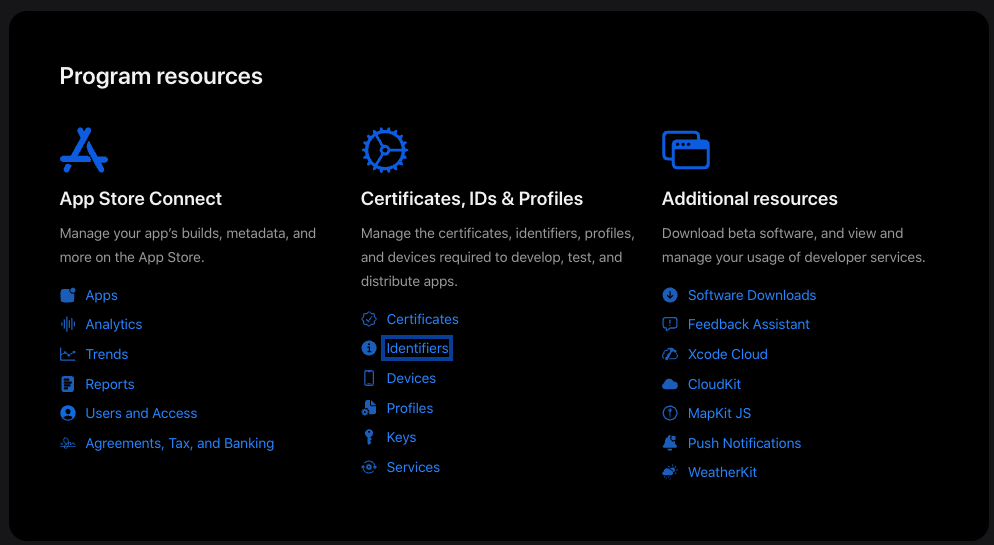
Task: Click the cloud icon beside CloudKit
Action: coord(670,384)
